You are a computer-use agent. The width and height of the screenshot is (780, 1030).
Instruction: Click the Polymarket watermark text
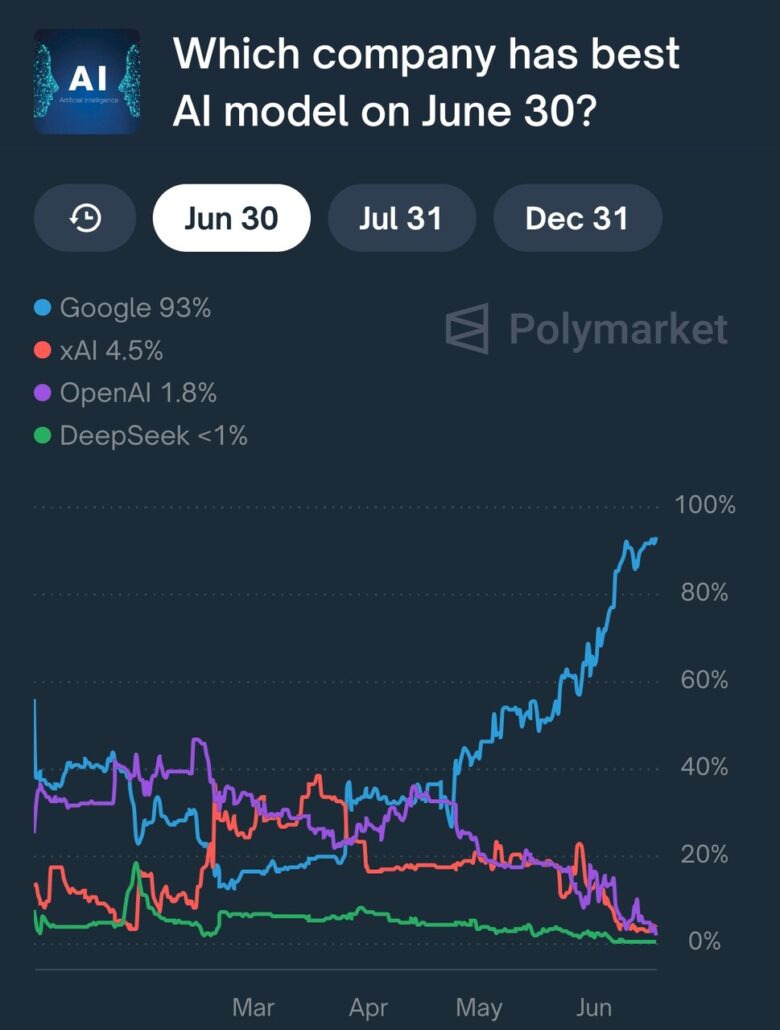(618, 329)
